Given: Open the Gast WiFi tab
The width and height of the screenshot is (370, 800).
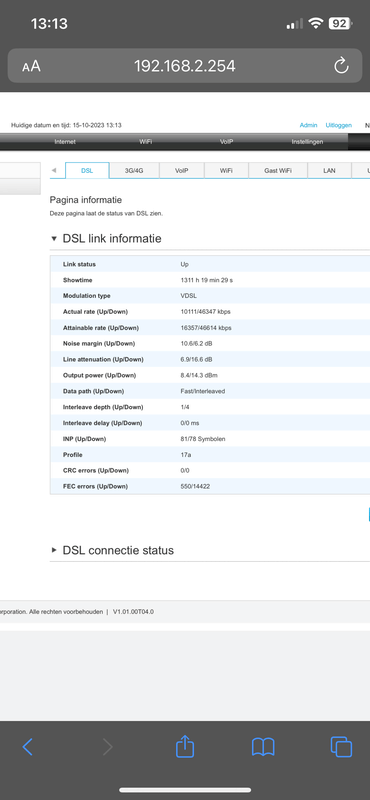Looking at the screenshot, I should (x=278, y=171).
